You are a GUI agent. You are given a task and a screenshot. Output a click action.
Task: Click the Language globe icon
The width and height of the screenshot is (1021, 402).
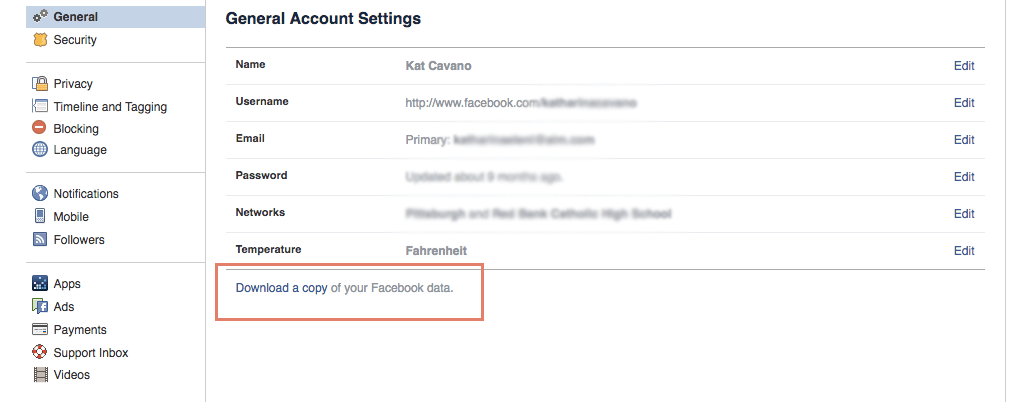pyautogui.click(x=40, y=149)
